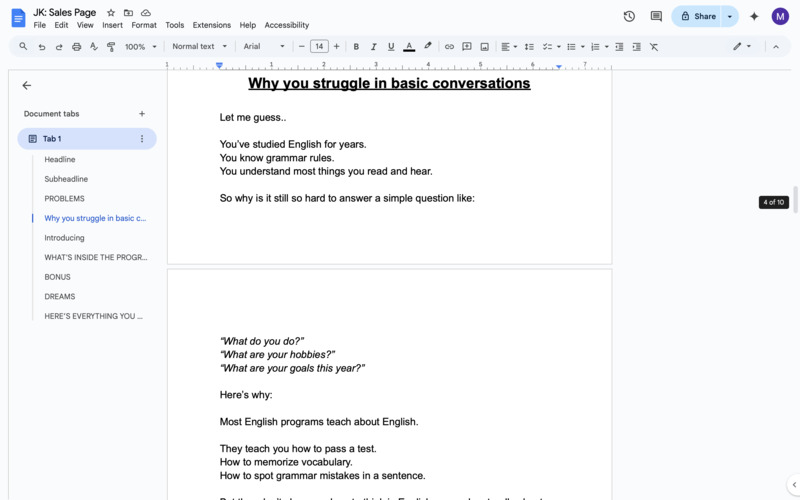Activate the paint format tool
The width and height of the screenshot is (800, 500).
click(x=111, y=47)
